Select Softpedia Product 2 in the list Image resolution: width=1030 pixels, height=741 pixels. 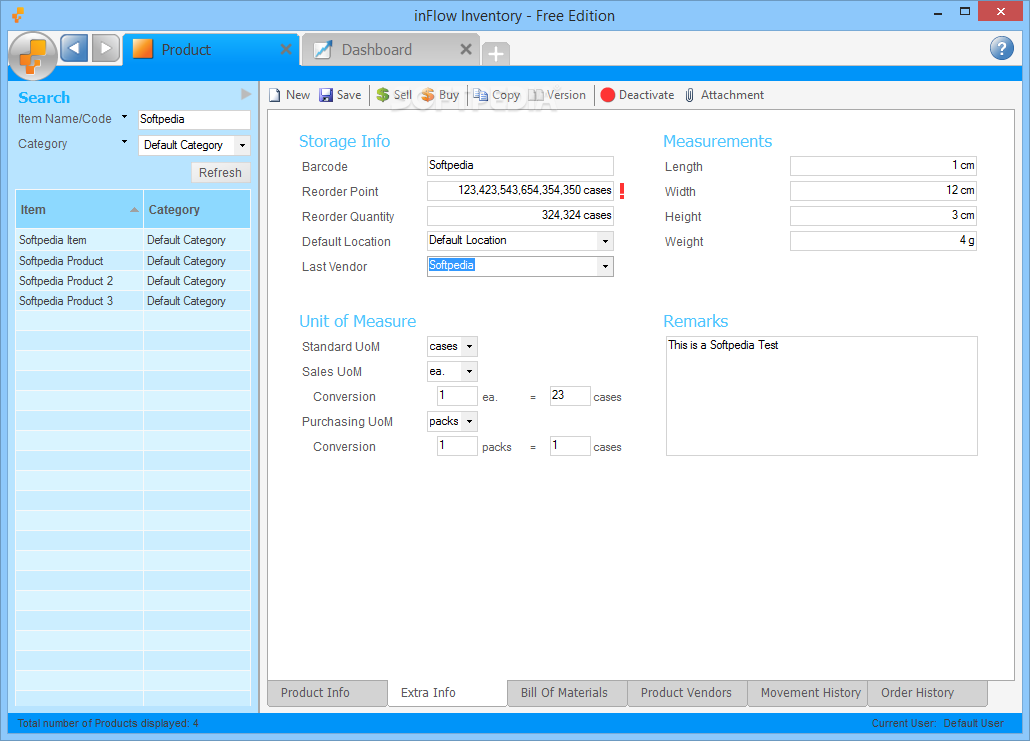pyautogui.click(x=133, y=281)
